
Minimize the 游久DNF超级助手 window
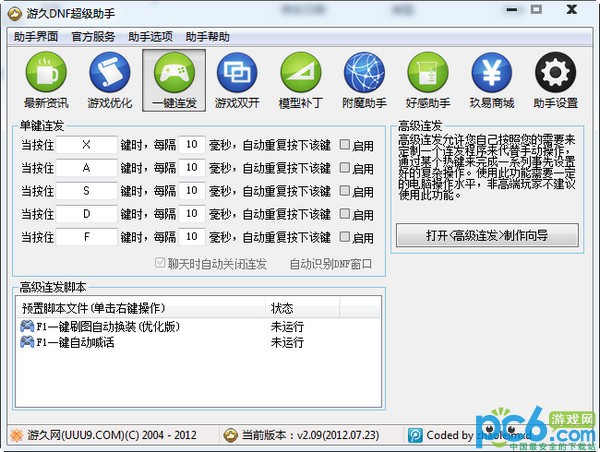pyautogui.click(x=512, y=10)
